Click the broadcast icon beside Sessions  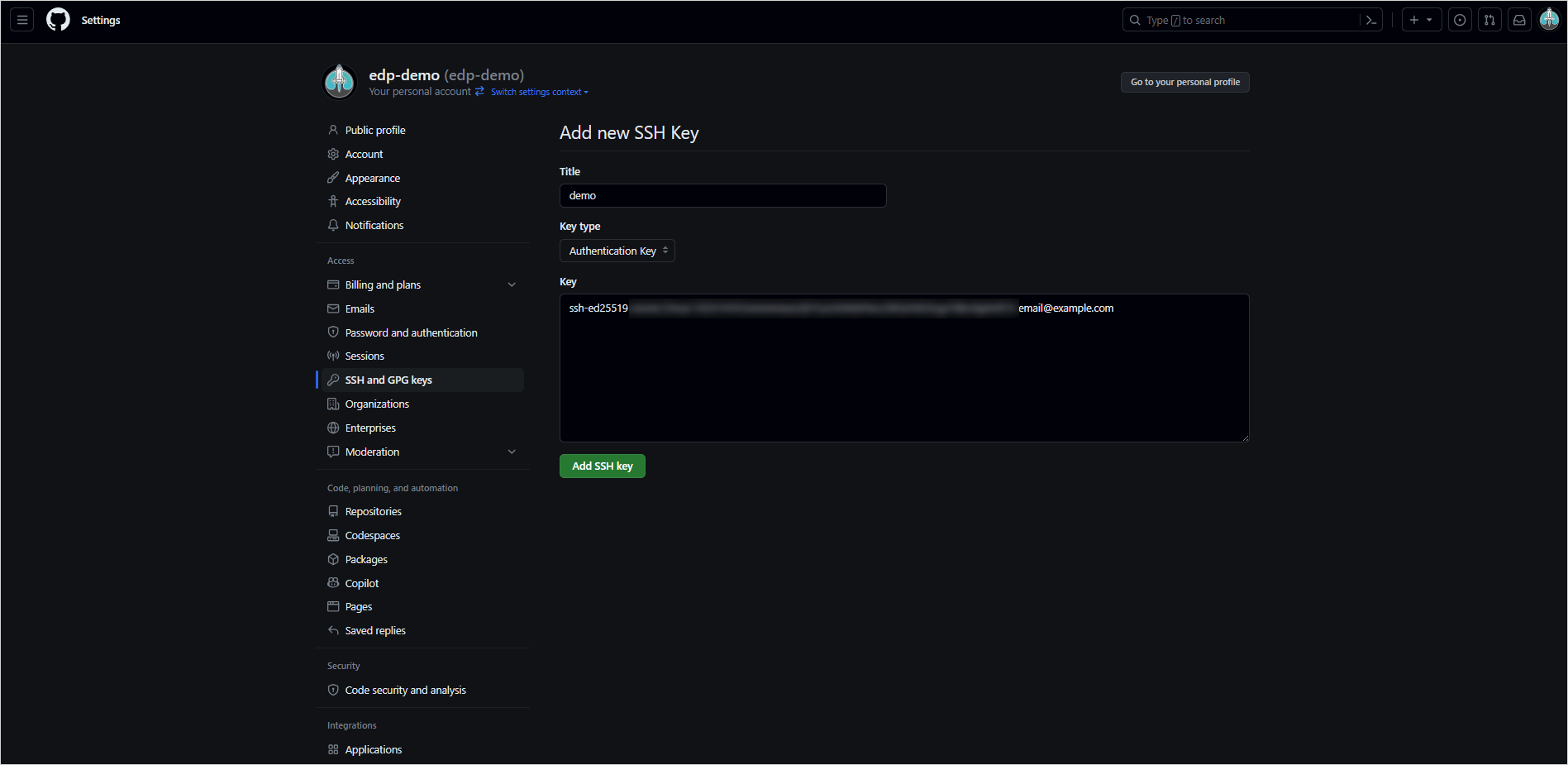333,355
